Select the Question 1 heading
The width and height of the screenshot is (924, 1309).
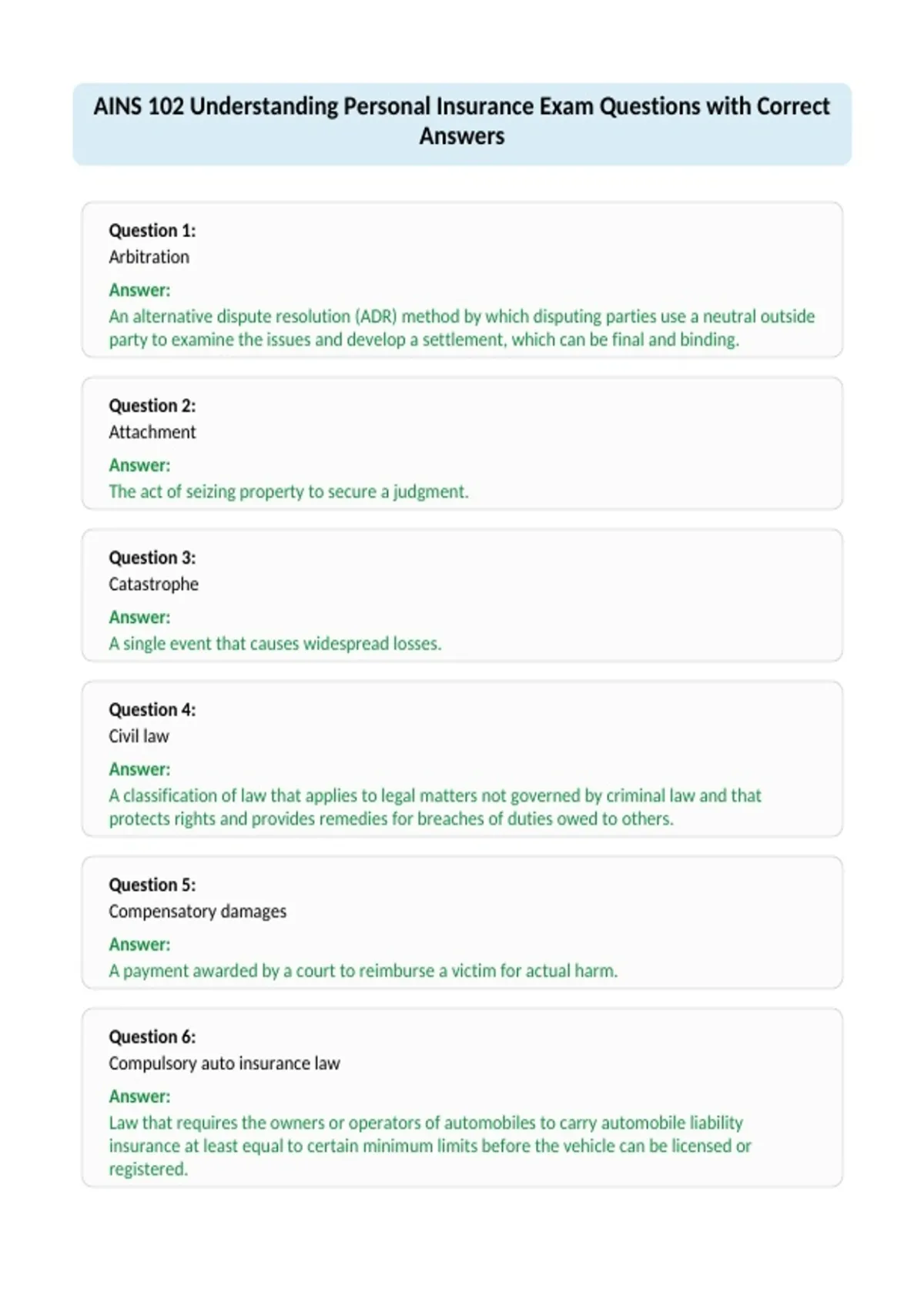tap(152, 230)
